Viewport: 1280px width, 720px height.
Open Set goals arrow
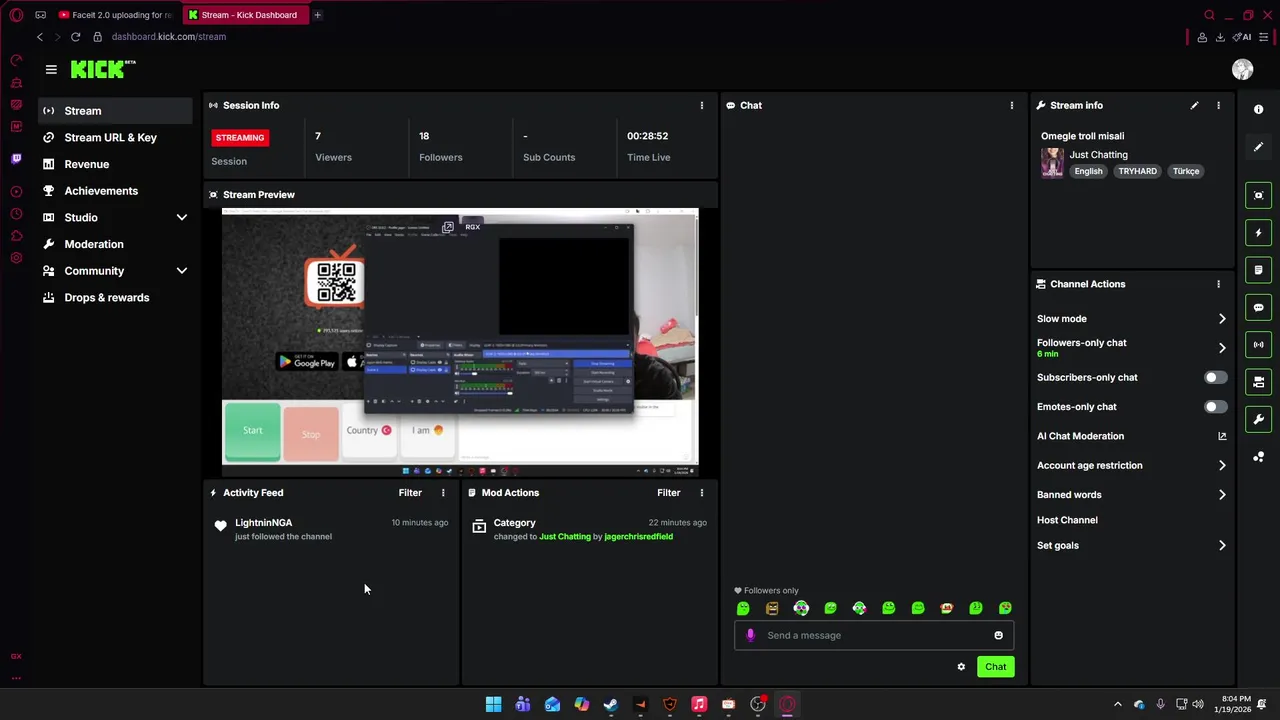[x=1222, y=546]
